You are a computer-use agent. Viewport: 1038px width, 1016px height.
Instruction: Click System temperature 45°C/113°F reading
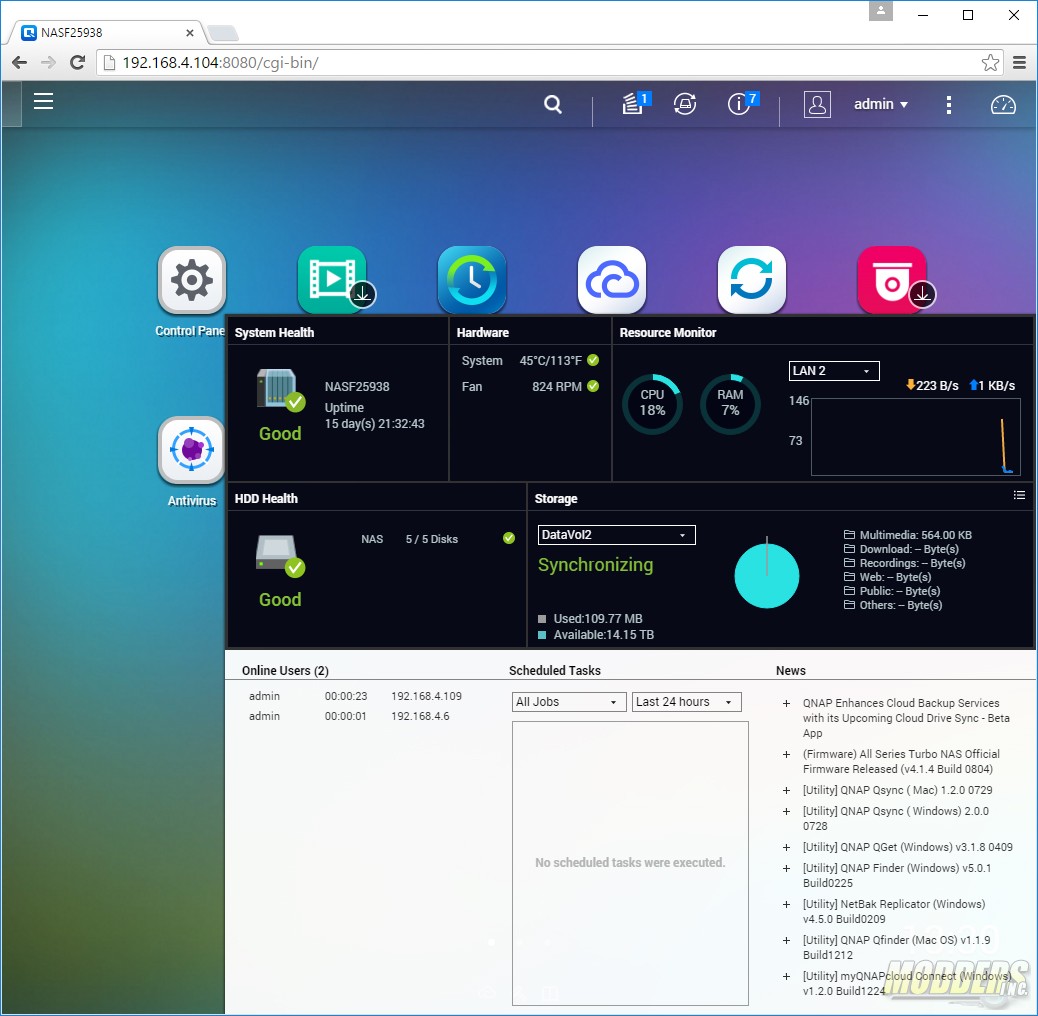click(530, 361)
